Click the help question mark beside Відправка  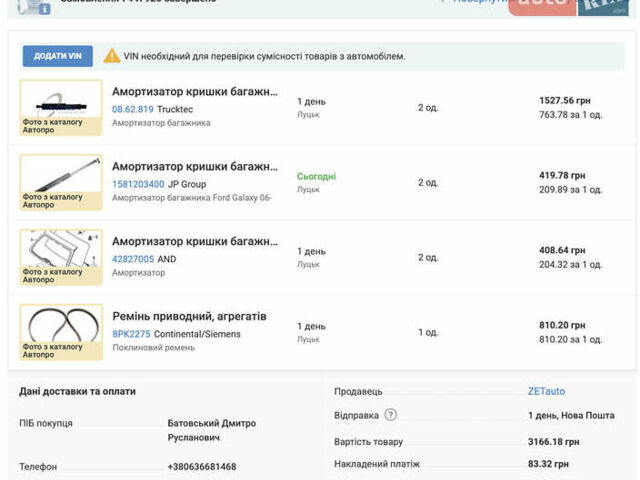pyautogui.click(x=391, y=415)
